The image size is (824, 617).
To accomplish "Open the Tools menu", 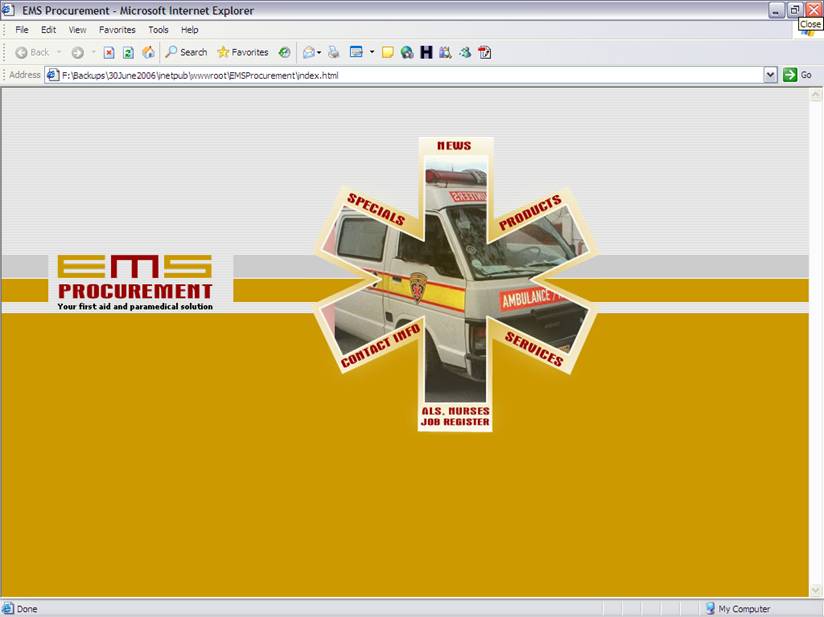I will point(158,30).
